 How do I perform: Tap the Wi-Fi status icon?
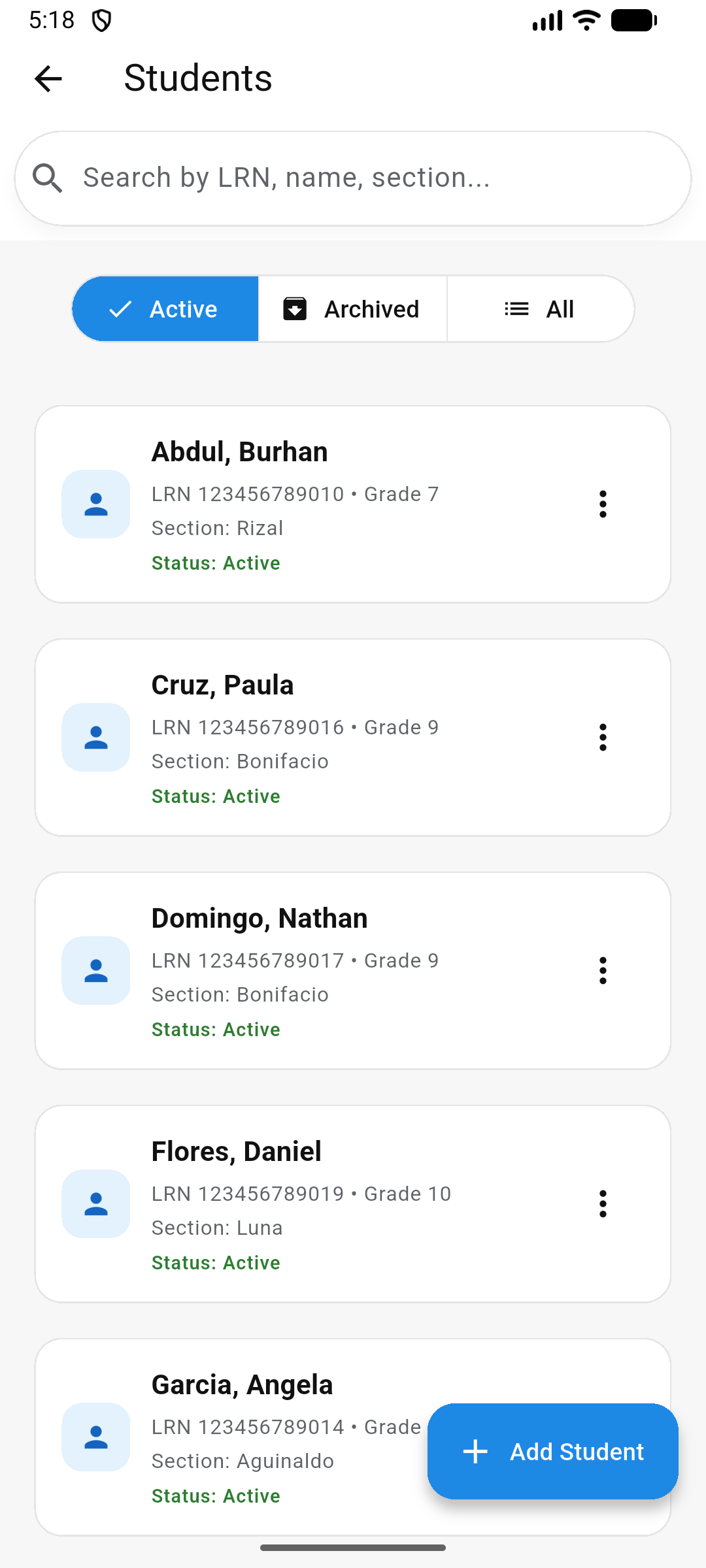click(586, 20)
